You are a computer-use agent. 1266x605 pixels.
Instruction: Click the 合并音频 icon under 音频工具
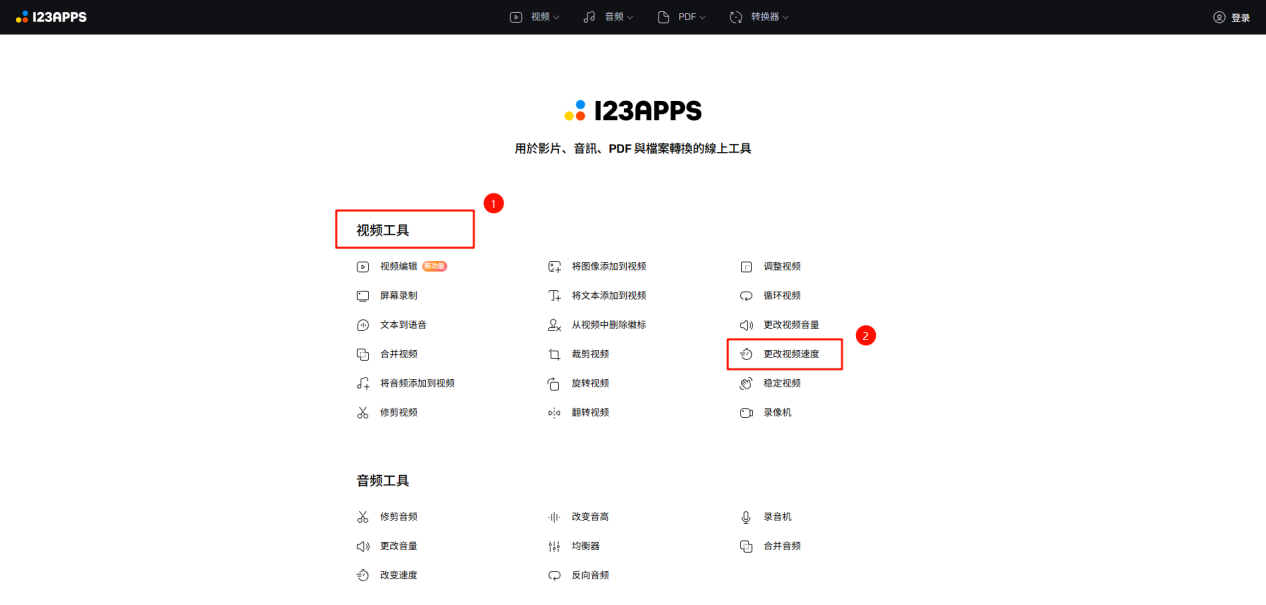tap(746, 546)
